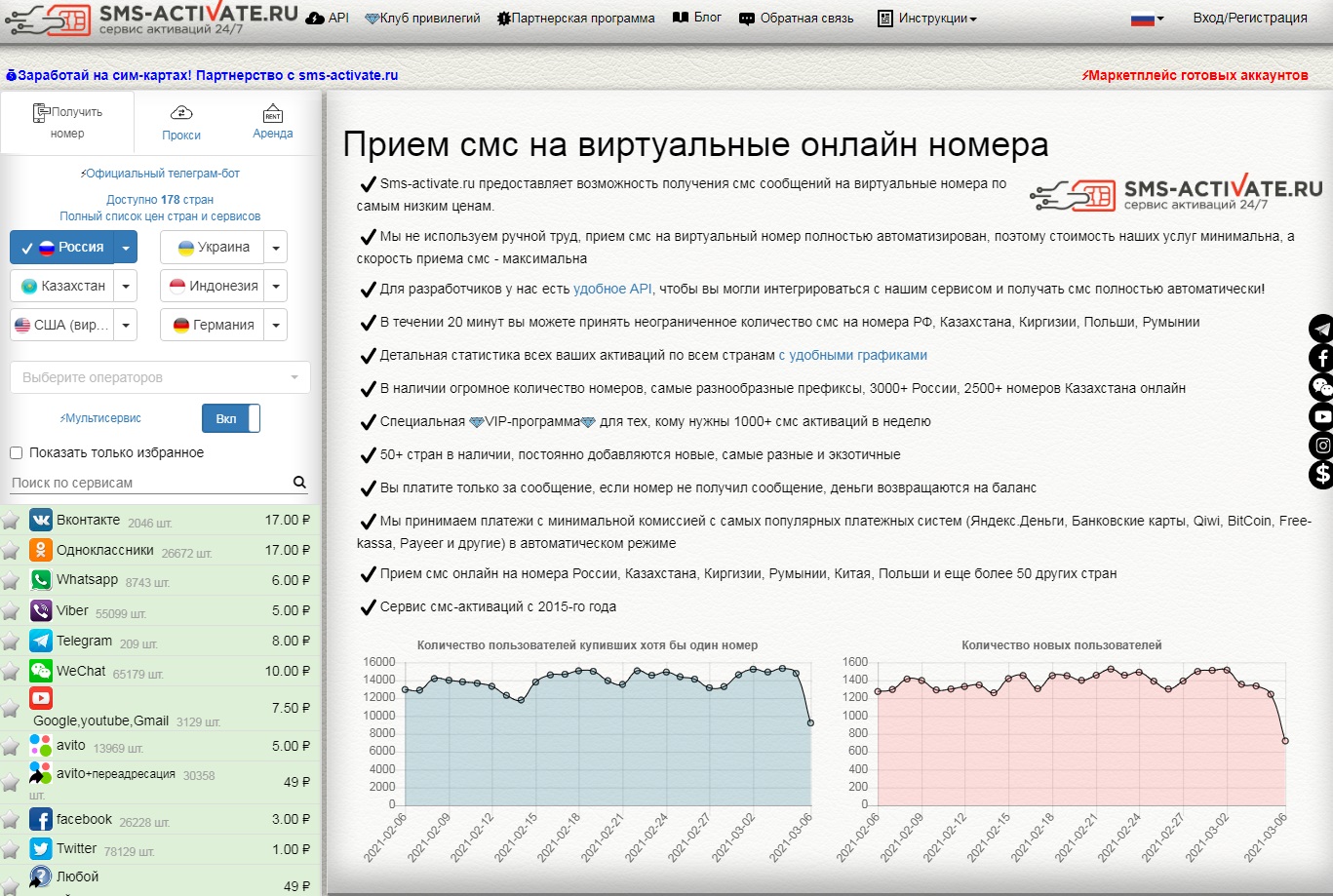Favorite Odnoklassniki with its star

point(11,551)
